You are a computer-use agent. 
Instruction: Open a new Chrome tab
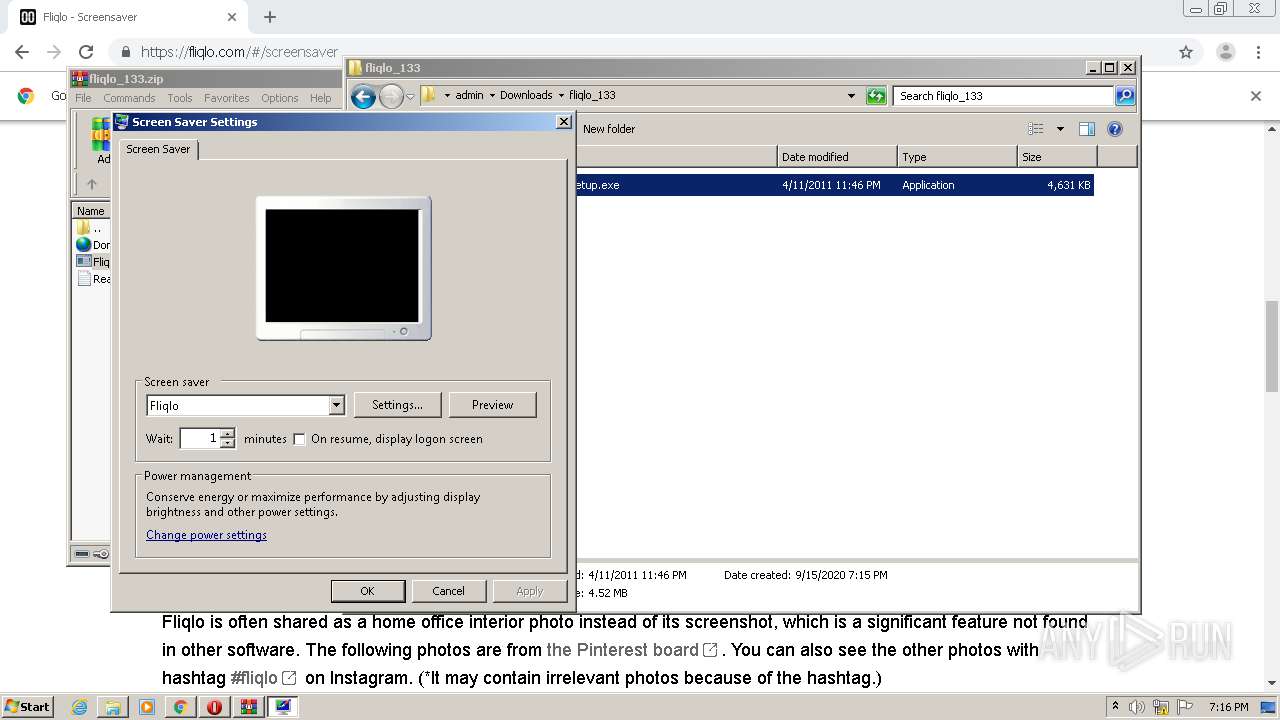coord(270,17)
